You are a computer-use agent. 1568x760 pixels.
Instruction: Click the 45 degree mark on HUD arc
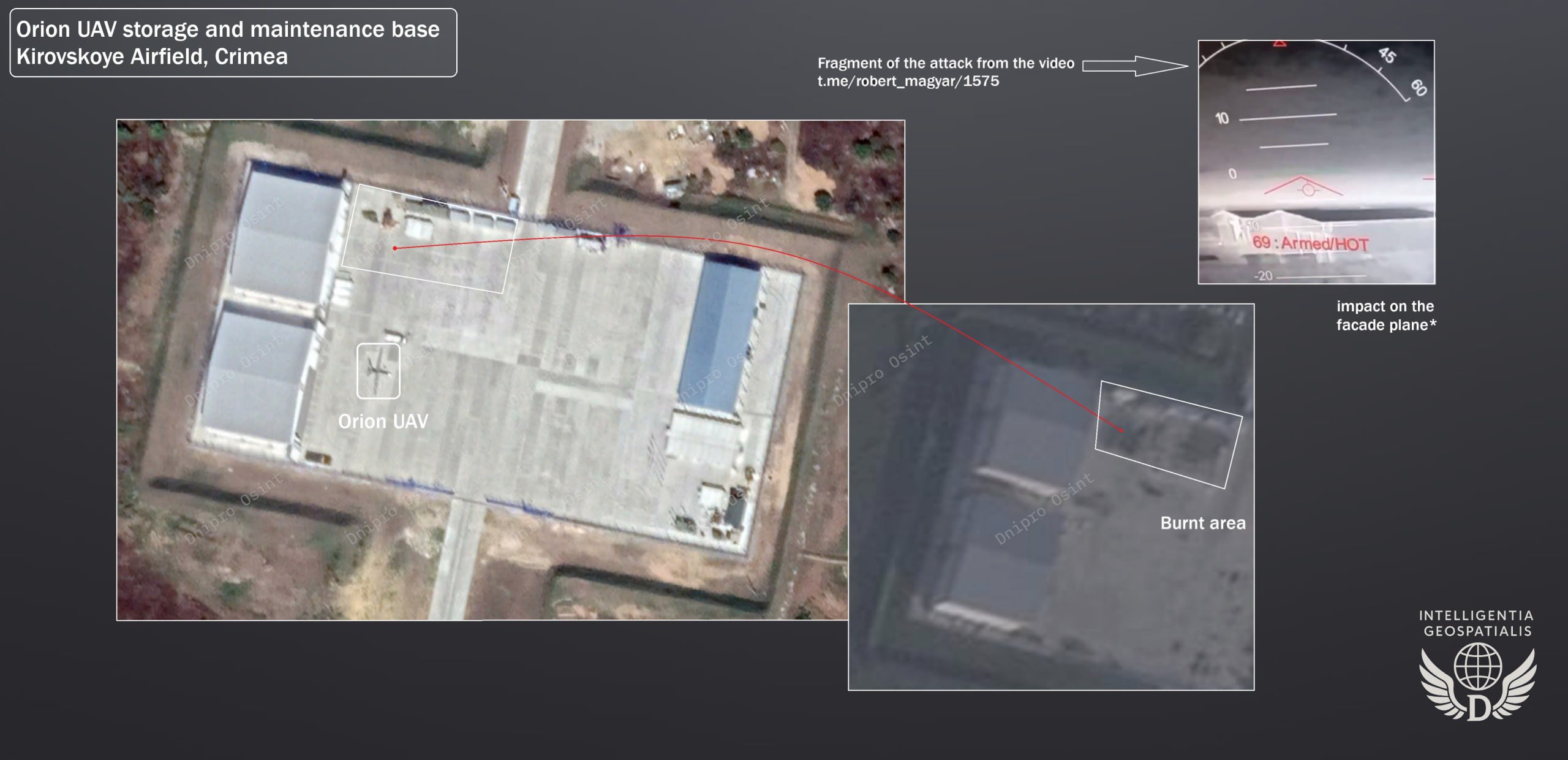(x=1387, y=56)
